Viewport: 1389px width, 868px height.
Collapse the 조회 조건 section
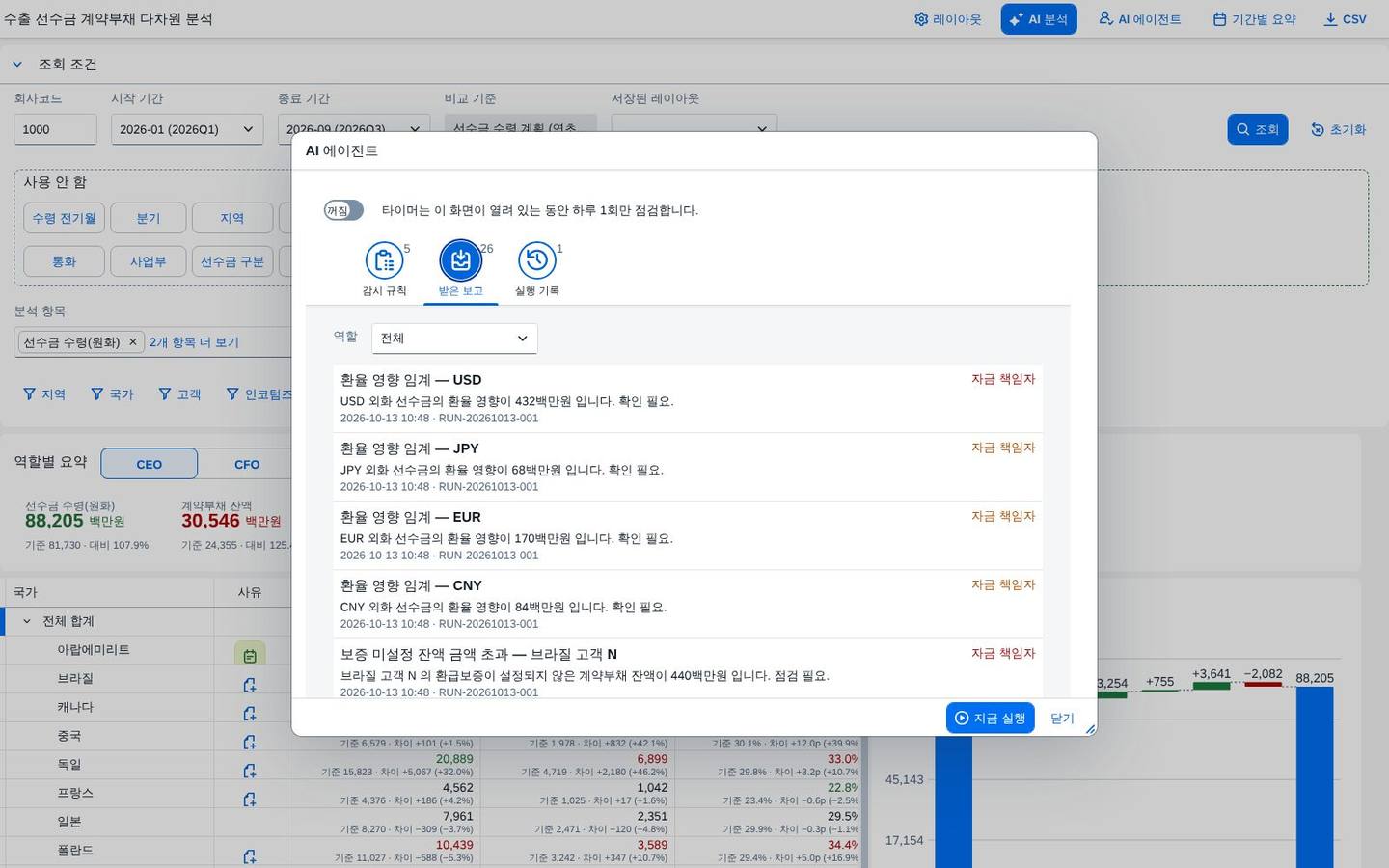(x=17, y=65)
